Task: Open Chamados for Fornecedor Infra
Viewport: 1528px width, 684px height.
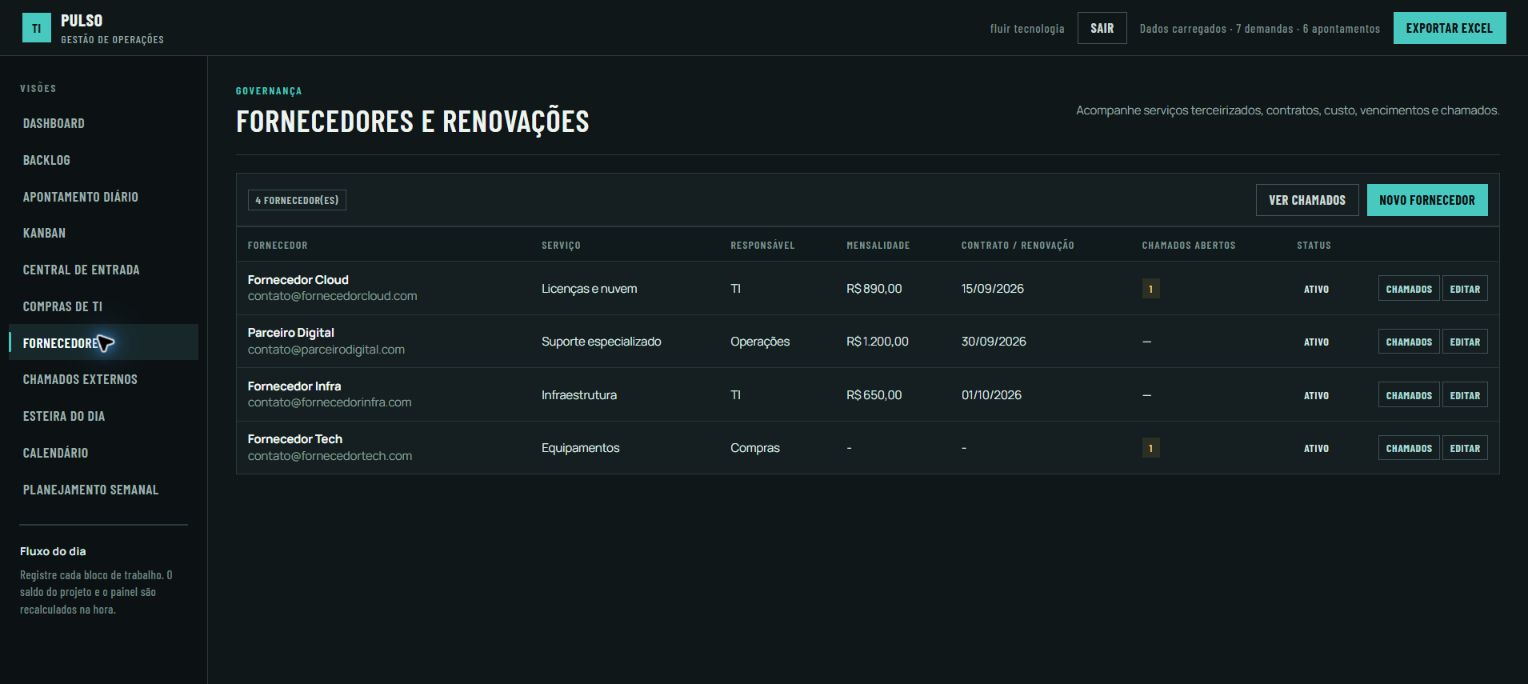Action: pos(1409,395)
